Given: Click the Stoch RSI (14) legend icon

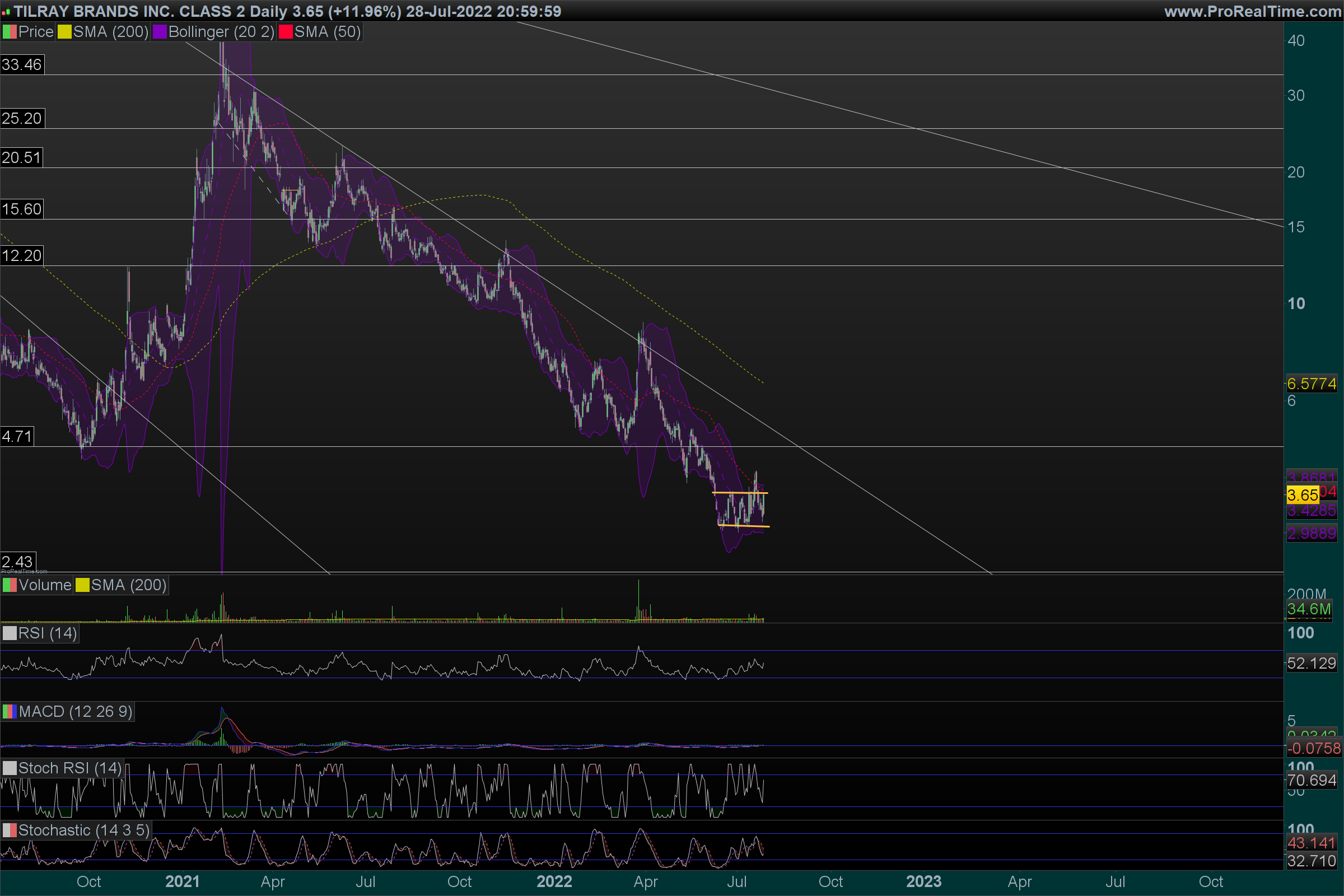Looking at the screenshot, I should (x=9, y=768).
